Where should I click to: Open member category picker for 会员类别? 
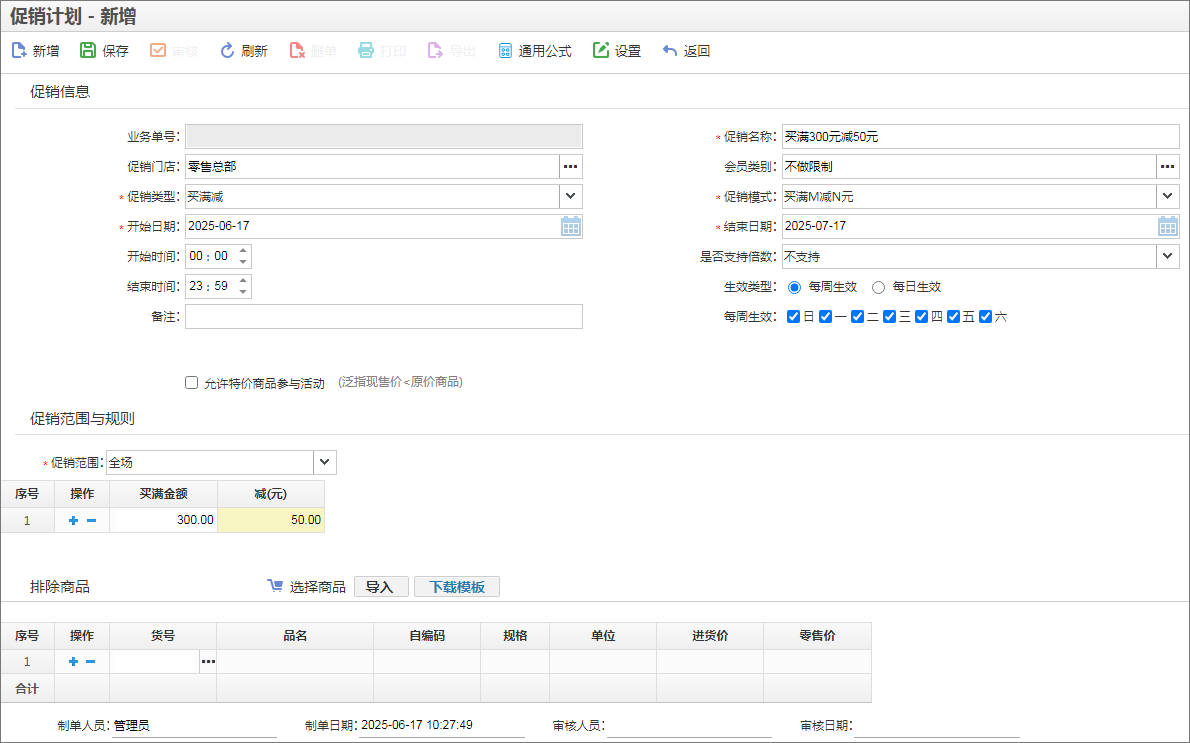pyautogui.click(x=1167, y=166)
